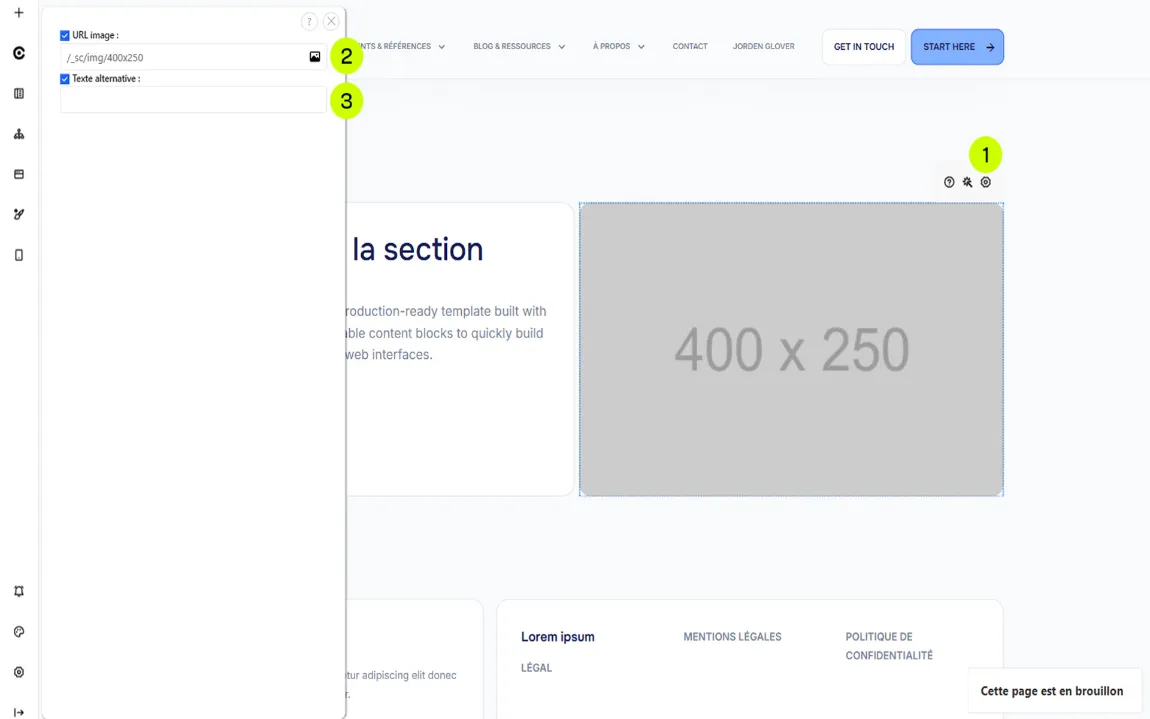Click the logout arrow icon in sidebar
The height and width of the screenshot is (719, 1150).
(x=19, y=712)
